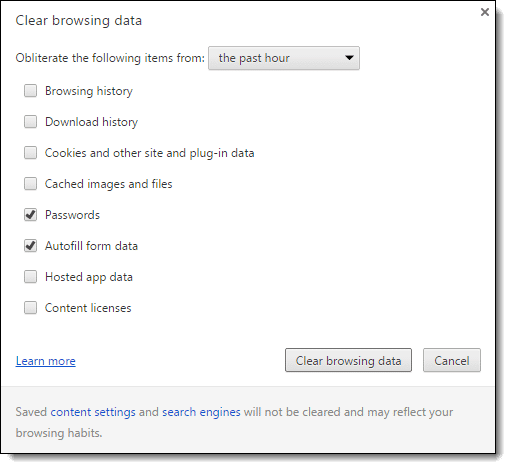Click the Clear browsing data button
The image size is (511, 469).
348,360
